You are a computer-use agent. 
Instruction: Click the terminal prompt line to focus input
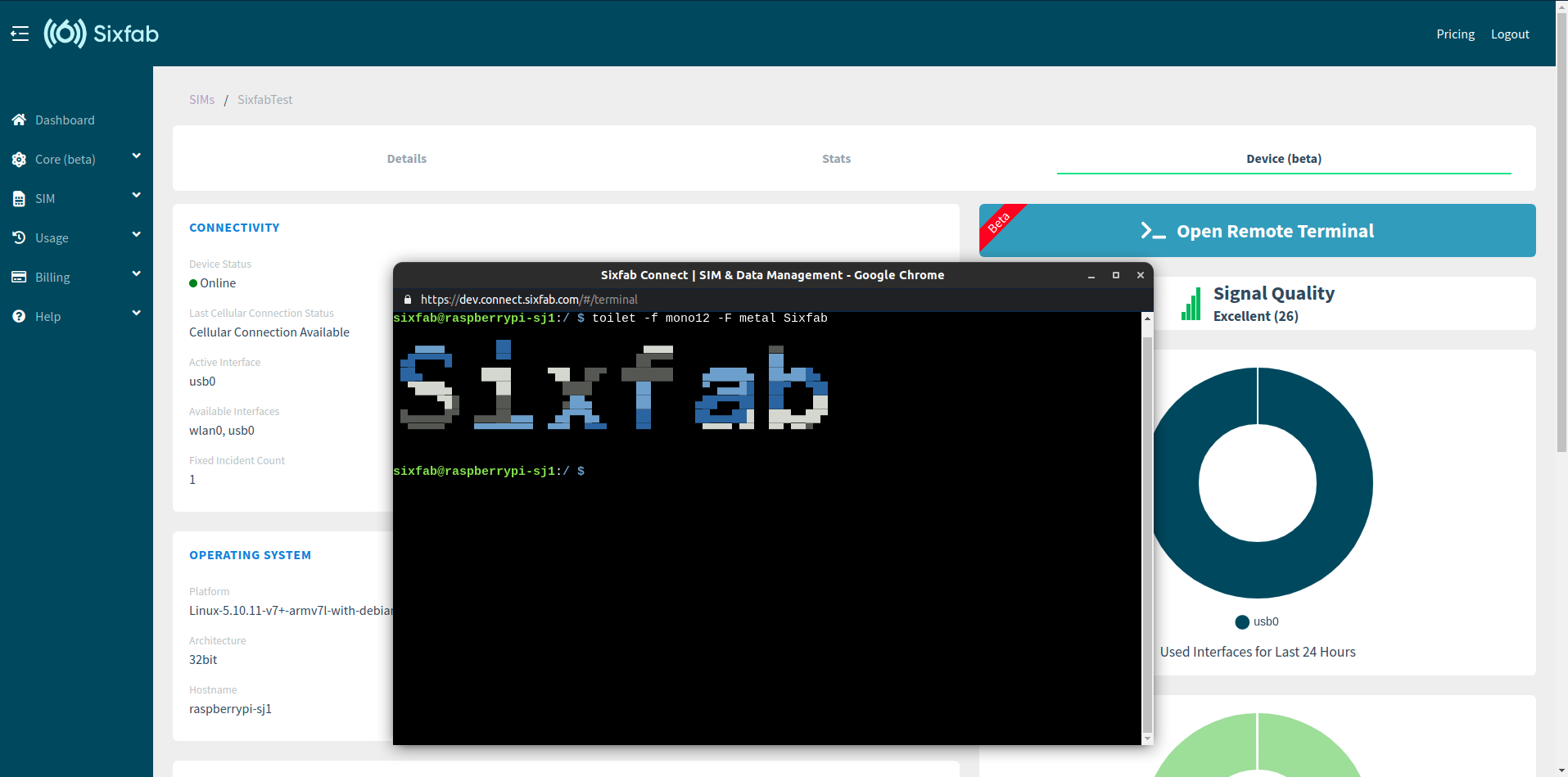pyautogui.click(x=489, y=472)
